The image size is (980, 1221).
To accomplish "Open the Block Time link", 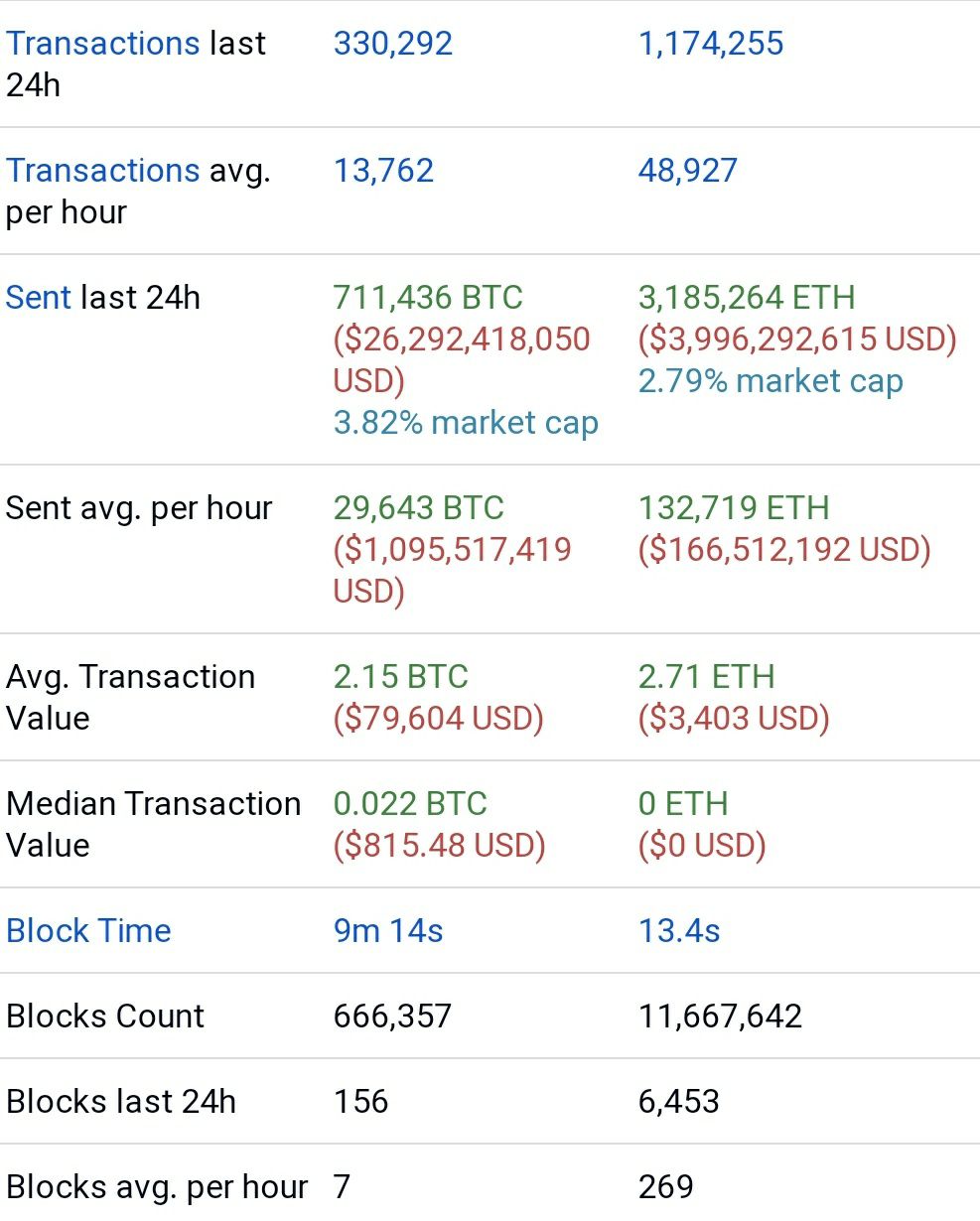I will click(88, 931).
